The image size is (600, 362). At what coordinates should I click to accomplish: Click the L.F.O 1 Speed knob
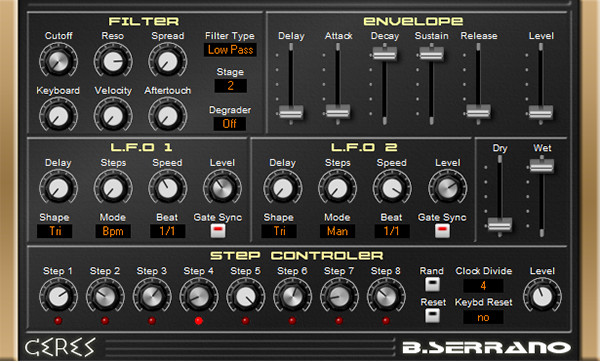coord(168,188)
